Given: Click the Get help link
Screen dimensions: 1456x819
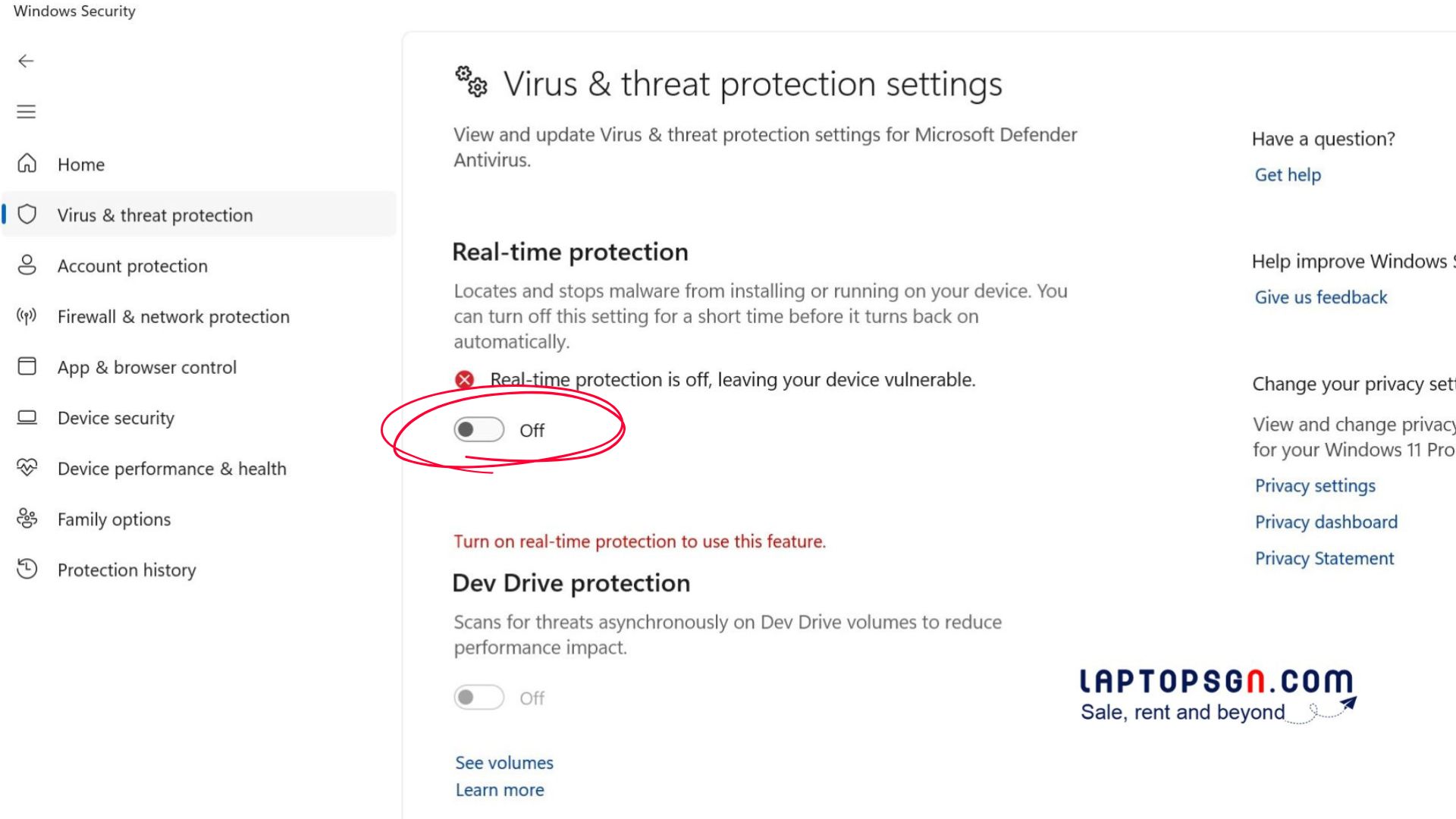Looking at the screenshot, I should pos(1288,175).
